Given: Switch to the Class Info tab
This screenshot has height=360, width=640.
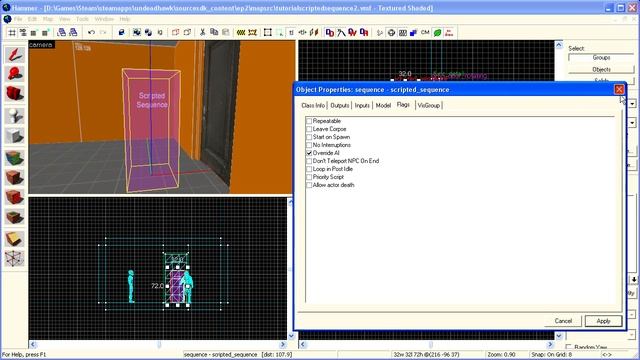Looking at the screenshot, I should (313, 105).
